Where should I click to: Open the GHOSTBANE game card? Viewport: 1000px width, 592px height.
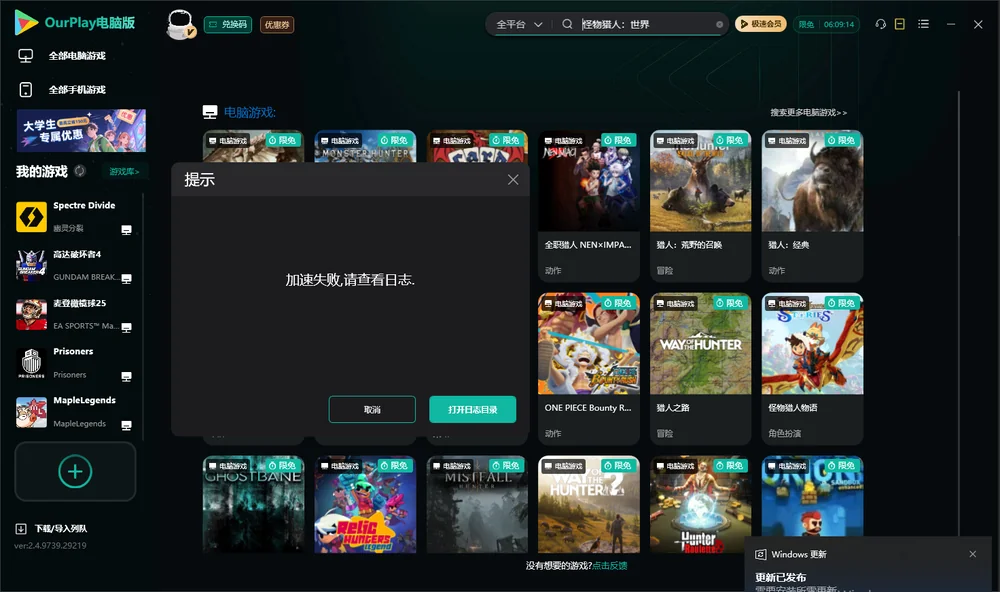253,504
